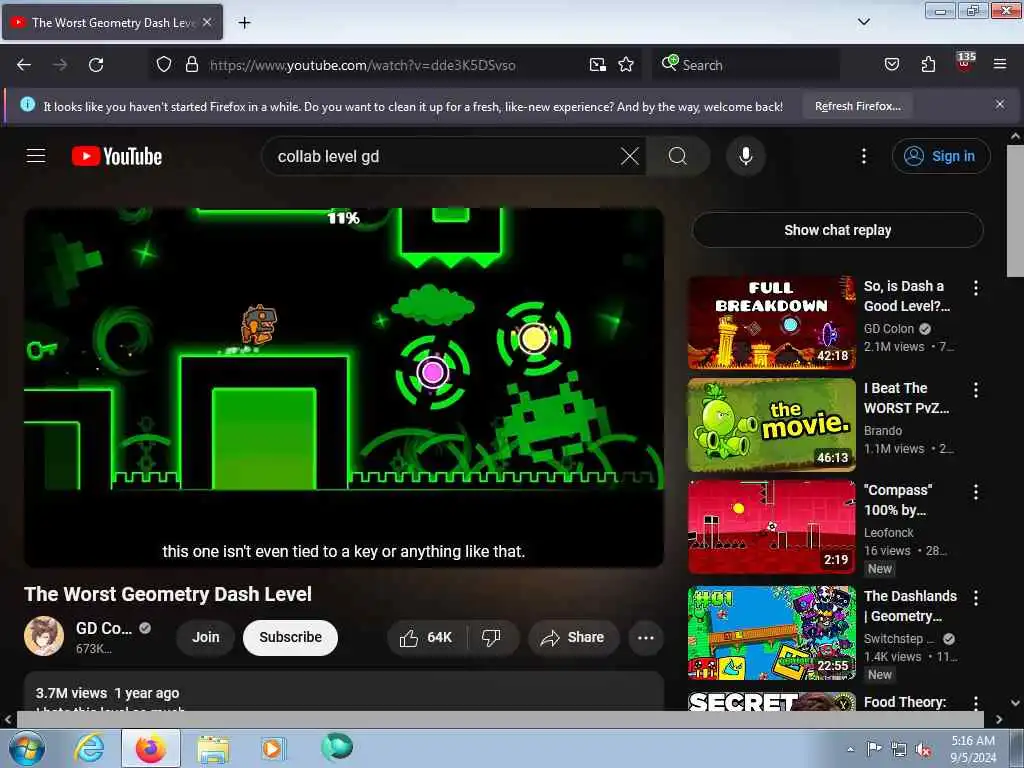This screenshot has width=1024, height=768.
Task: Click the Firefox Search box
Action: pos(745,65)
